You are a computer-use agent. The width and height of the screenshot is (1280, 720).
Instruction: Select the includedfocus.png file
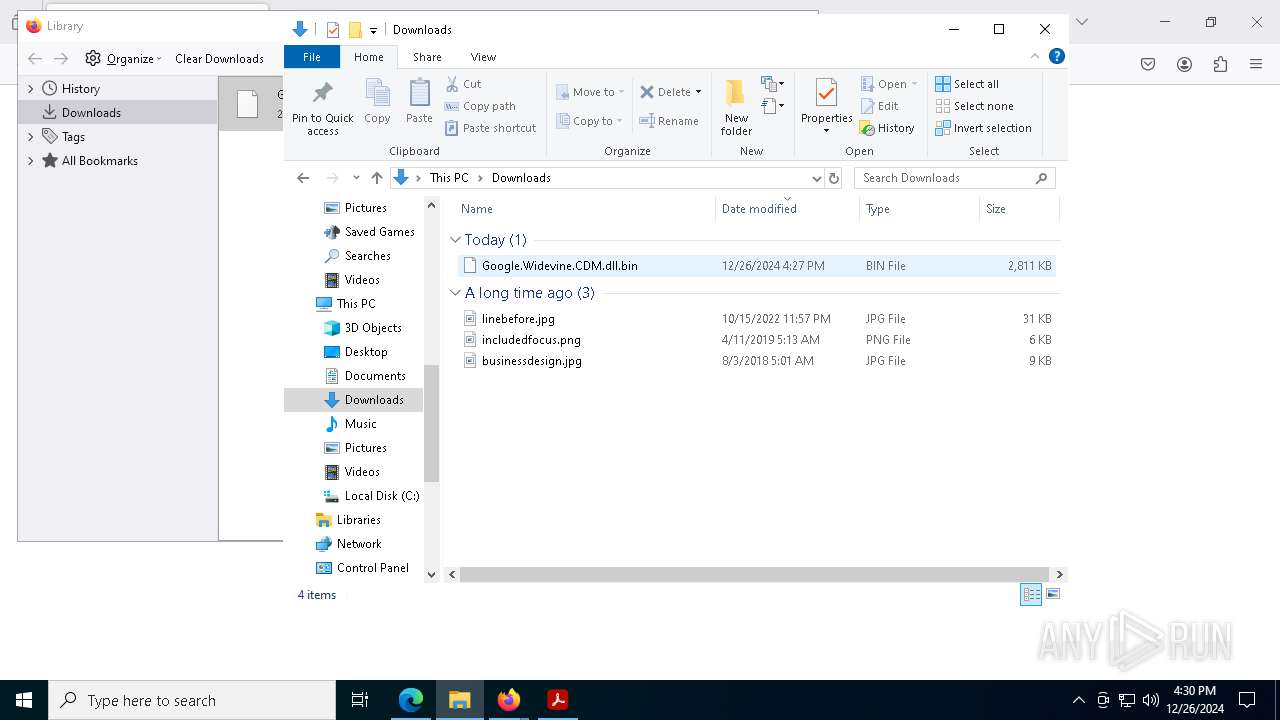(756, 340)
